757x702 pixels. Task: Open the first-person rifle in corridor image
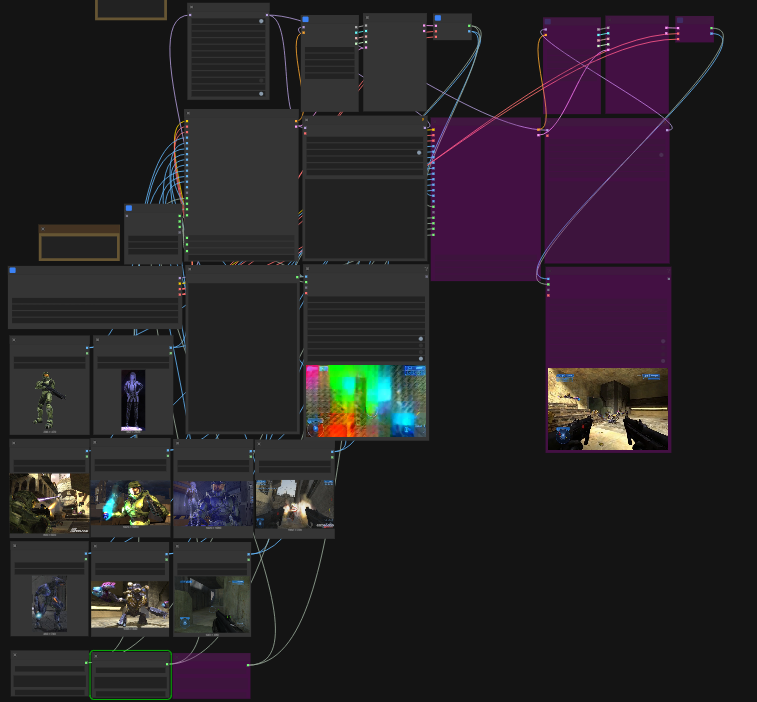tap(212, 604)
